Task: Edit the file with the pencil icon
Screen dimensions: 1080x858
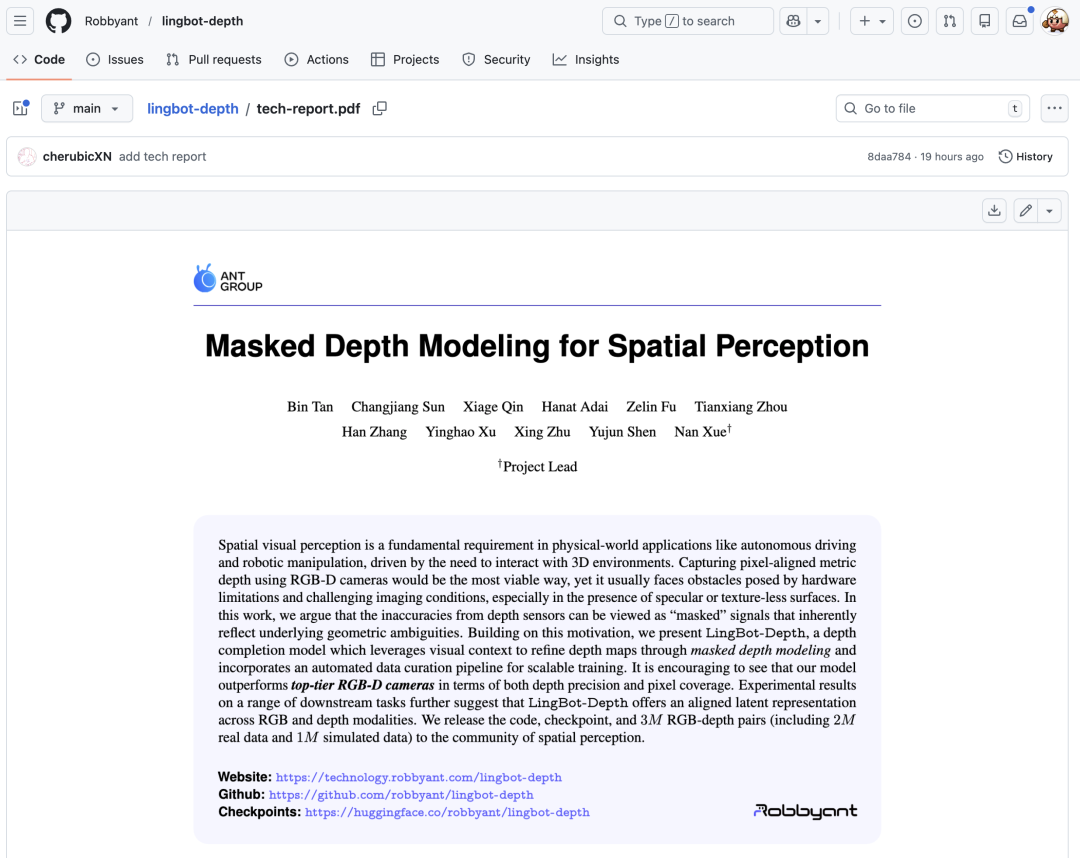Action: (1026, 211)
